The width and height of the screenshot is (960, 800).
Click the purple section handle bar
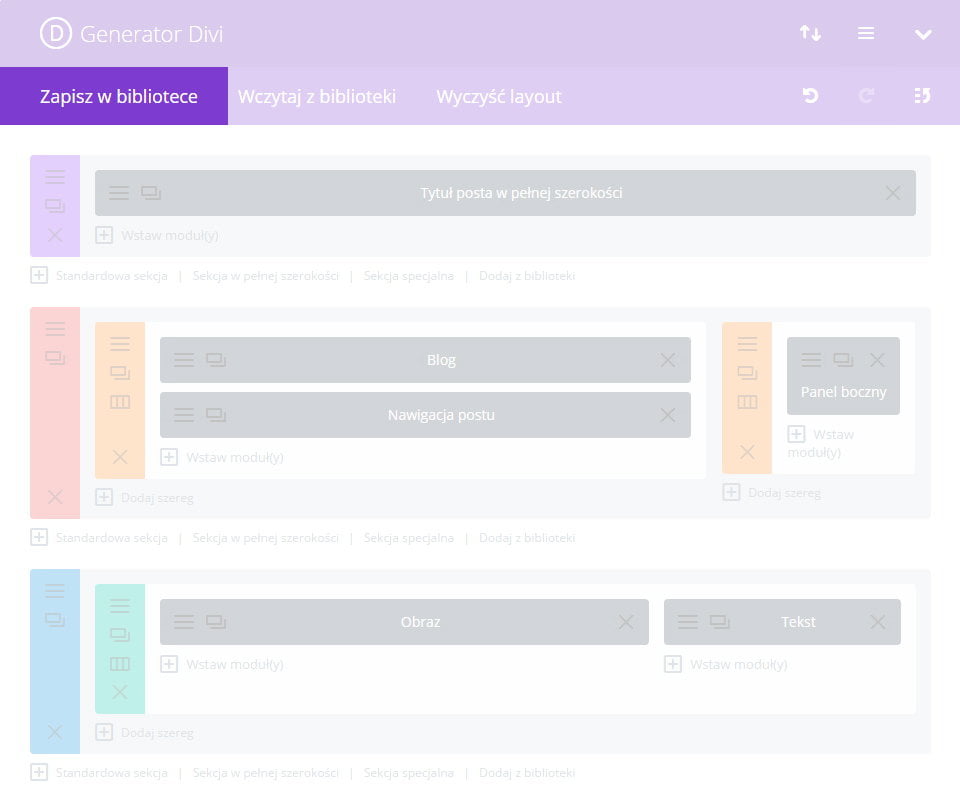tap(55, 177)
